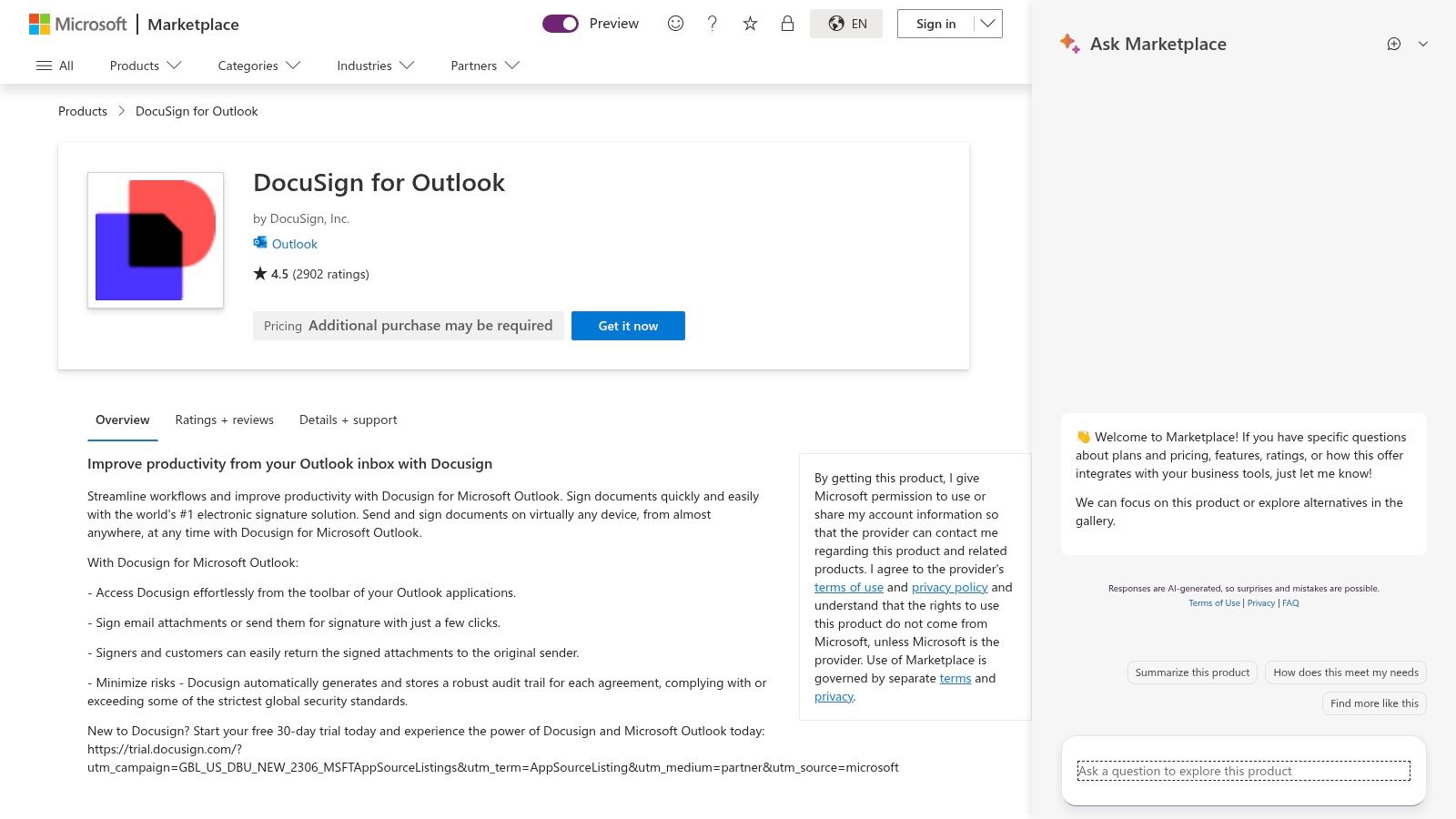Click Find more like this suggestion
Image resolution: width=1456 pixels, height=819 pixels.
(x=1374, y=703)
